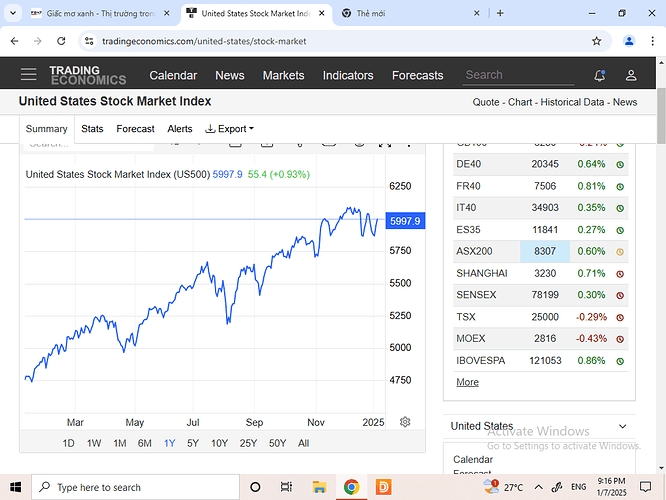Set chart range to 5Y
The image size is (666, 500).
193,443
